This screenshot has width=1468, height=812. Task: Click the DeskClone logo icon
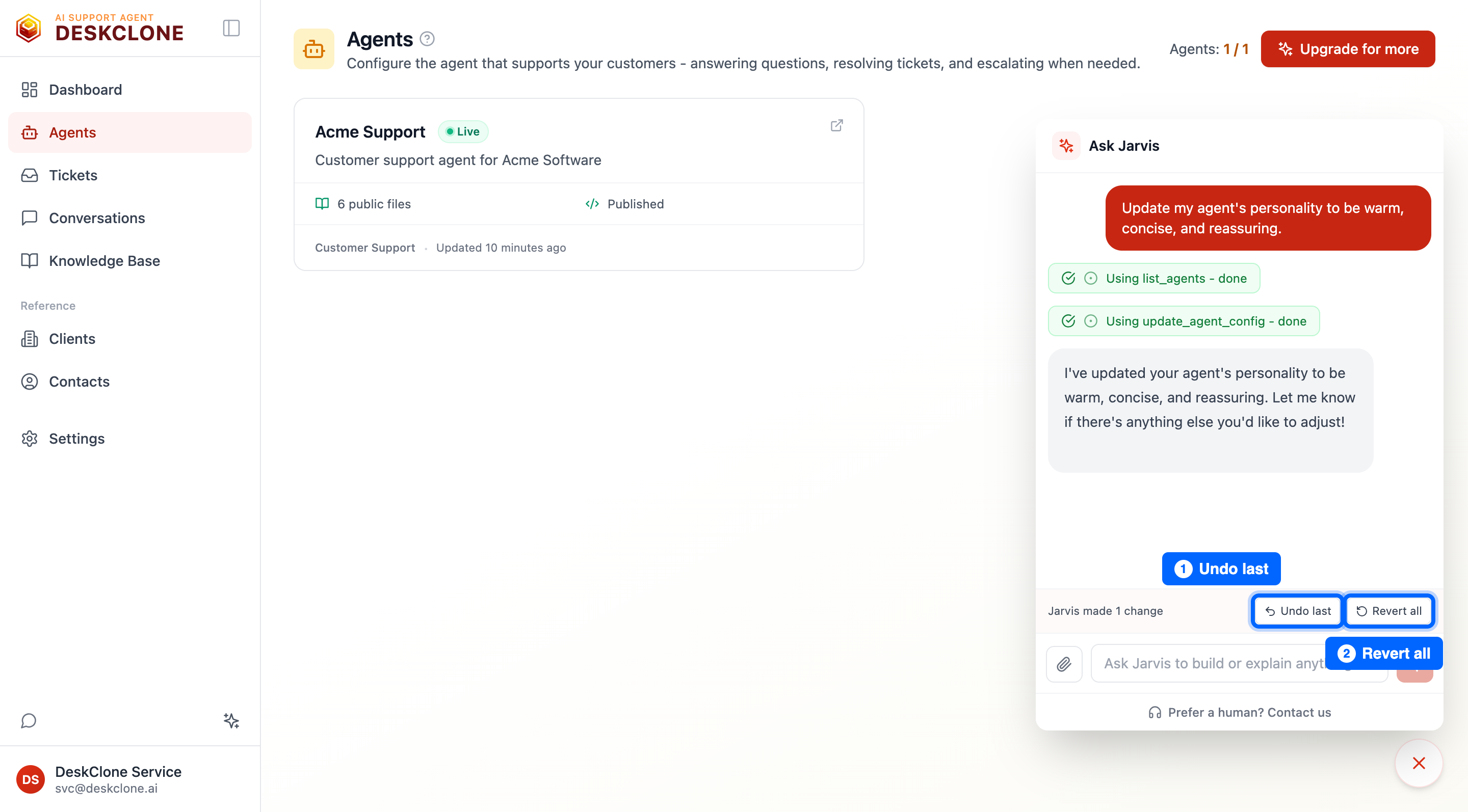coord(29,28)
